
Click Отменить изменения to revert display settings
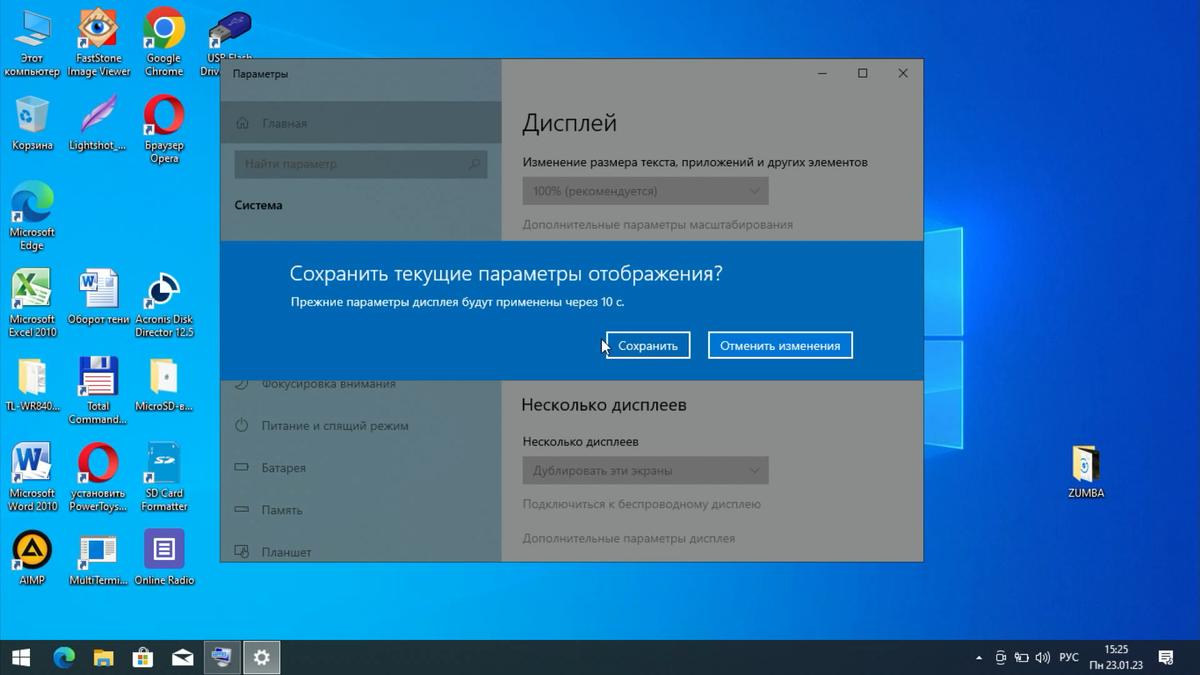780,344
